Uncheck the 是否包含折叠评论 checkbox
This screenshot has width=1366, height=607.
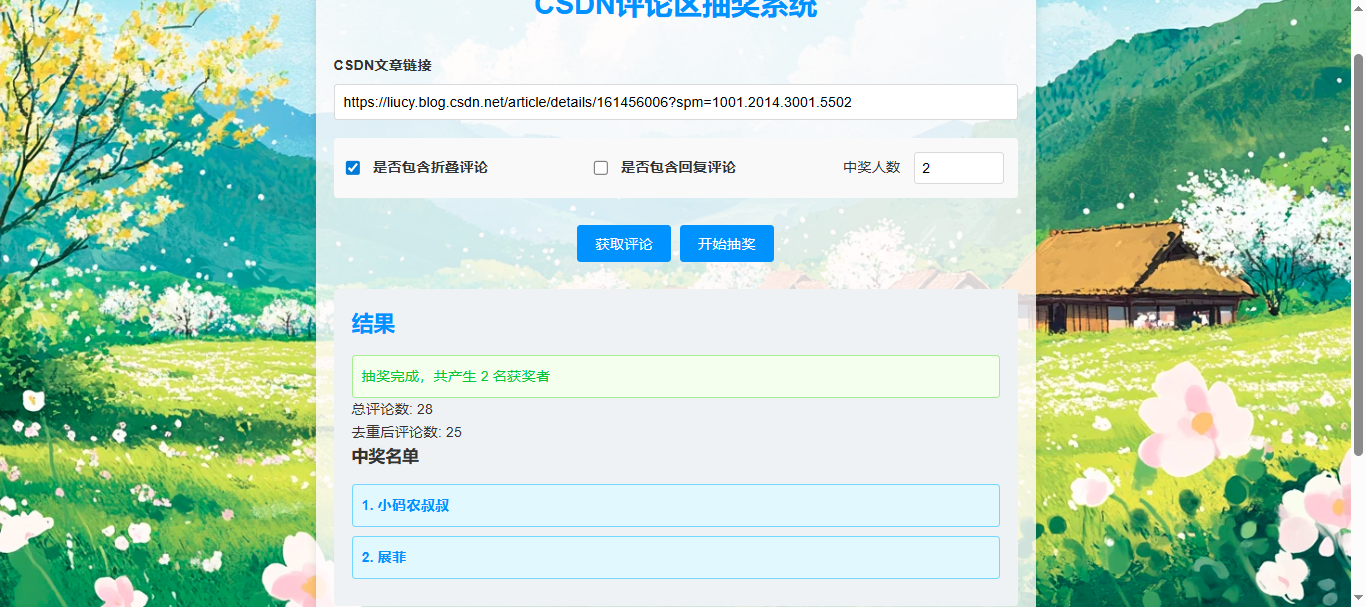pyautogui.click(x=353, y=168)
